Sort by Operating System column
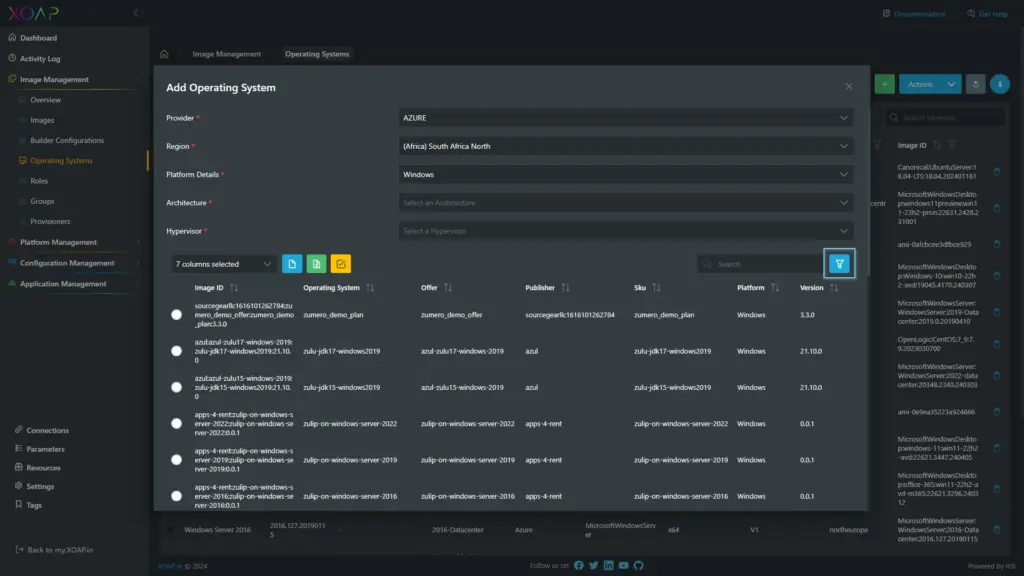Image resolution: width=1024 pixels, height=576 pixels. [370, 288]
